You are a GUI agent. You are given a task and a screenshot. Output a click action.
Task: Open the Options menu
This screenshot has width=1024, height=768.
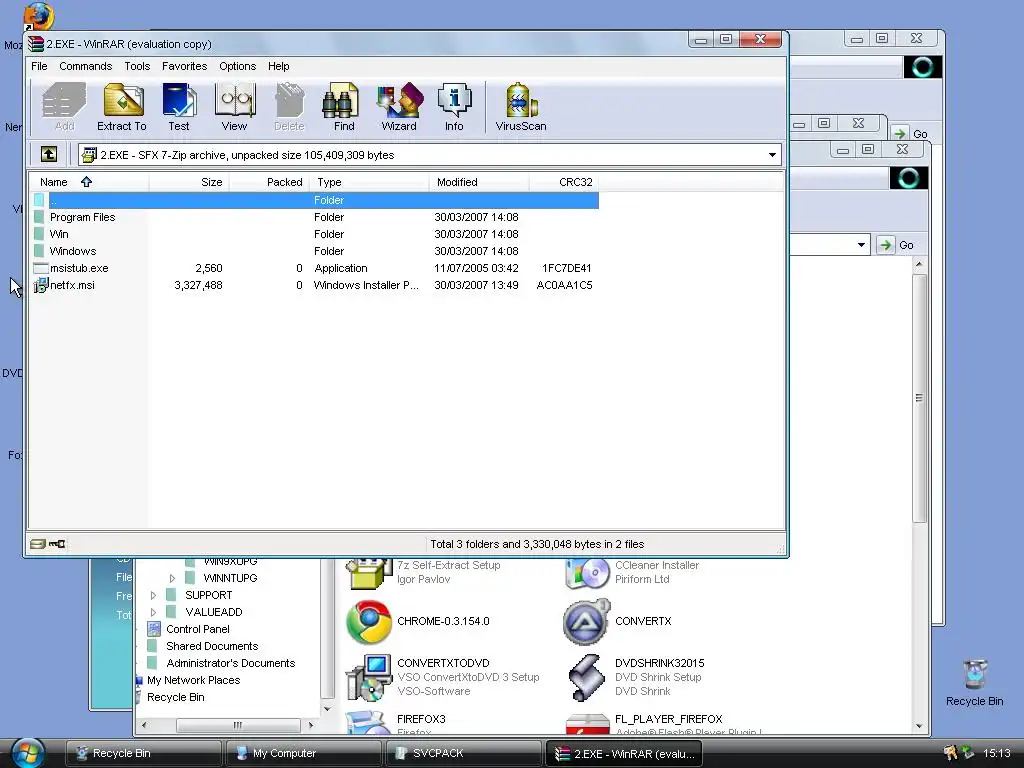click(238, 66)
